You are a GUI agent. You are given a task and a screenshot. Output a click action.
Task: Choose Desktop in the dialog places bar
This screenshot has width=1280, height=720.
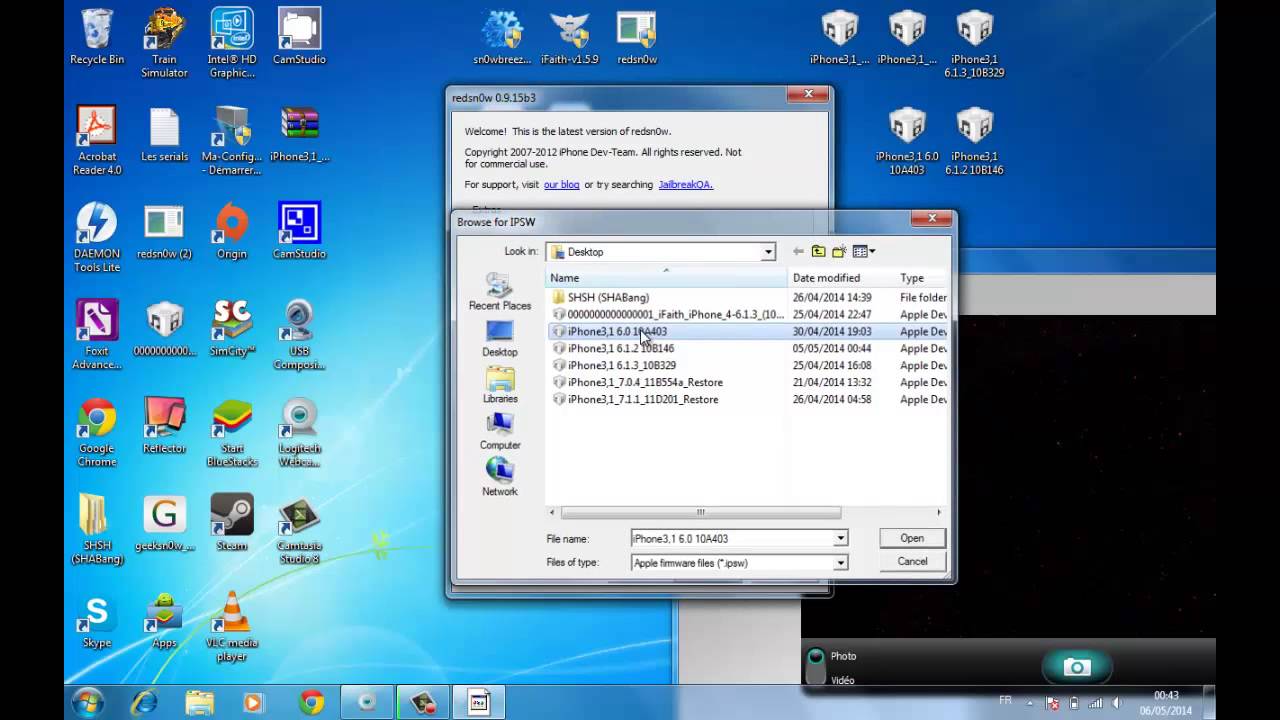[x=500, y=339]
